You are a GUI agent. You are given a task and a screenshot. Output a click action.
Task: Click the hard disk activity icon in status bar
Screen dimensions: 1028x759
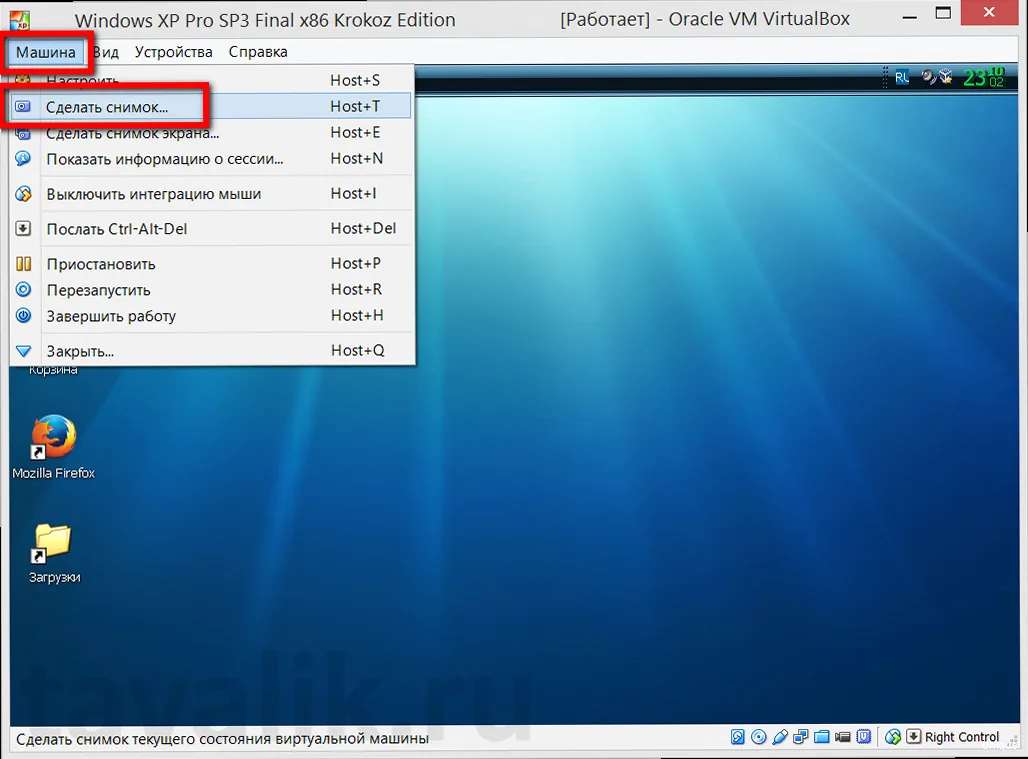(x=738, y=737)
